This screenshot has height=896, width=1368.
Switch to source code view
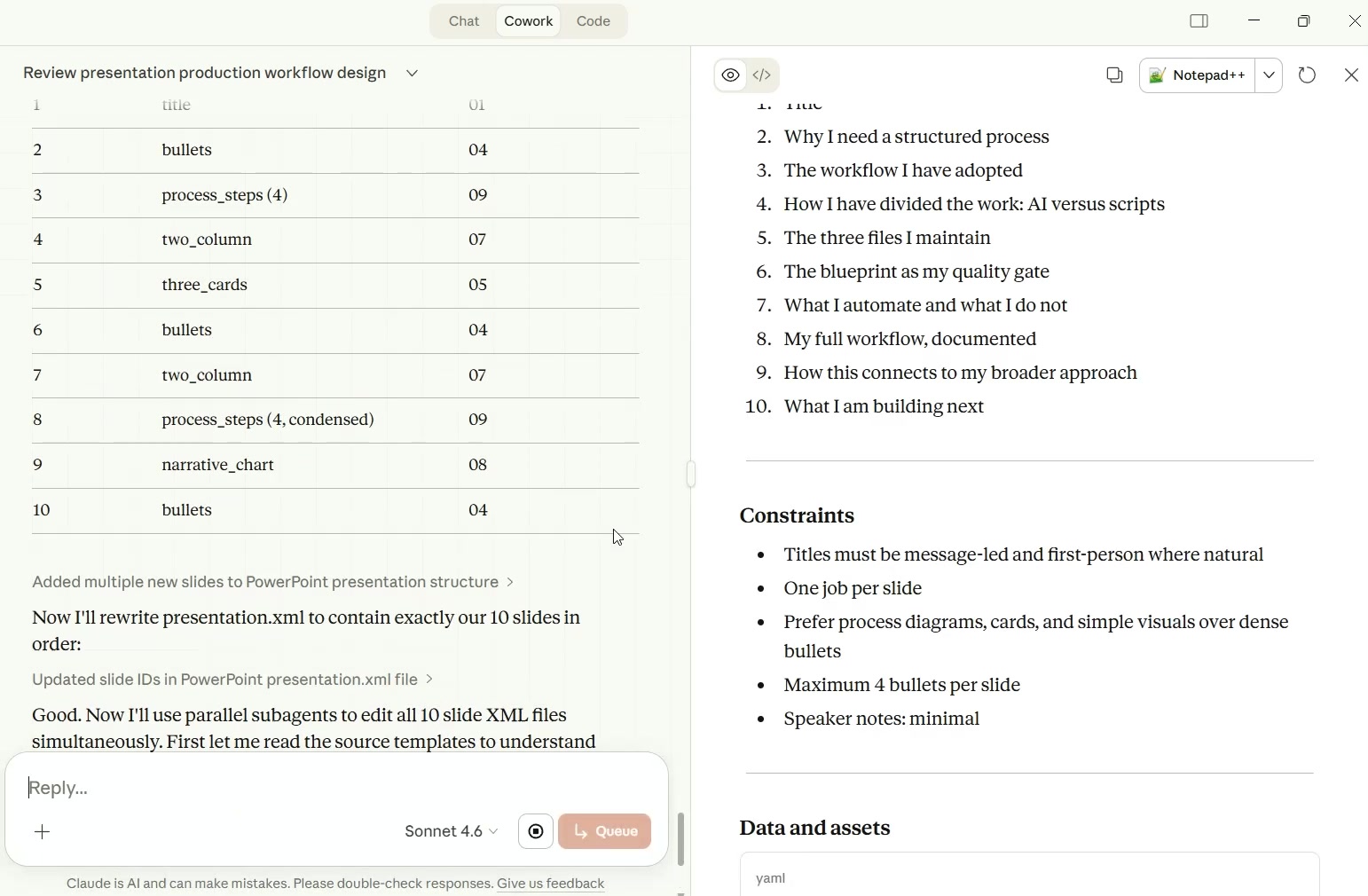click(x=763, y=76)
